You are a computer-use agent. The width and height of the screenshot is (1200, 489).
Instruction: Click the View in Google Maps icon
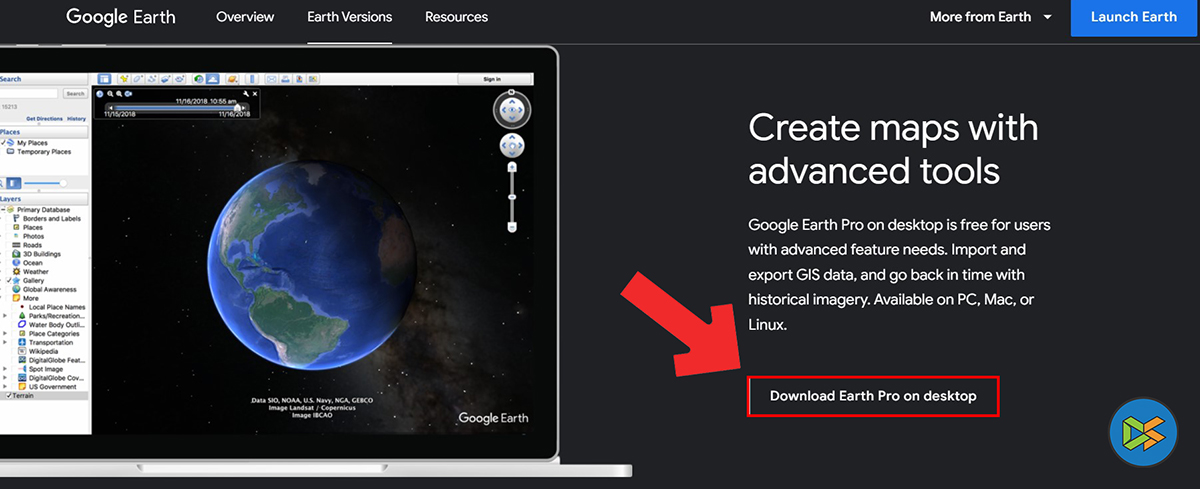[299, 79]
